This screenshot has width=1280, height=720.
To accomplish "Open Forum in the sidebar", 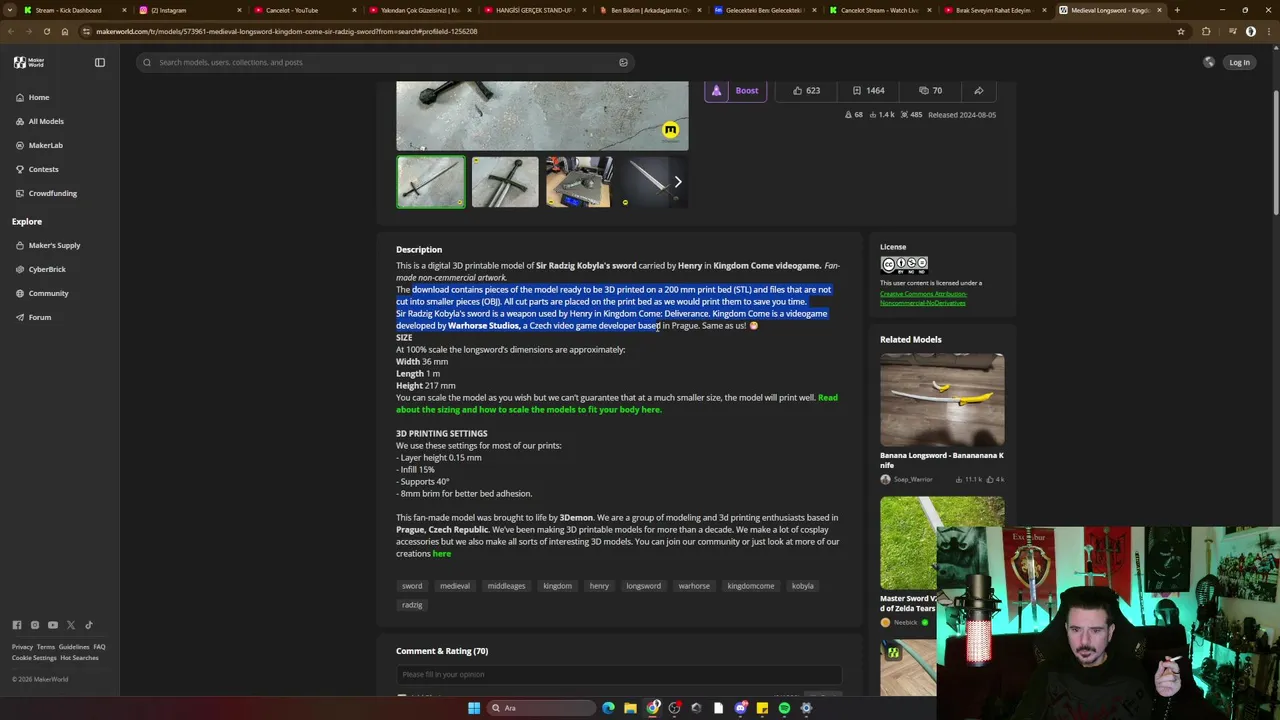I will click(39, 317).
